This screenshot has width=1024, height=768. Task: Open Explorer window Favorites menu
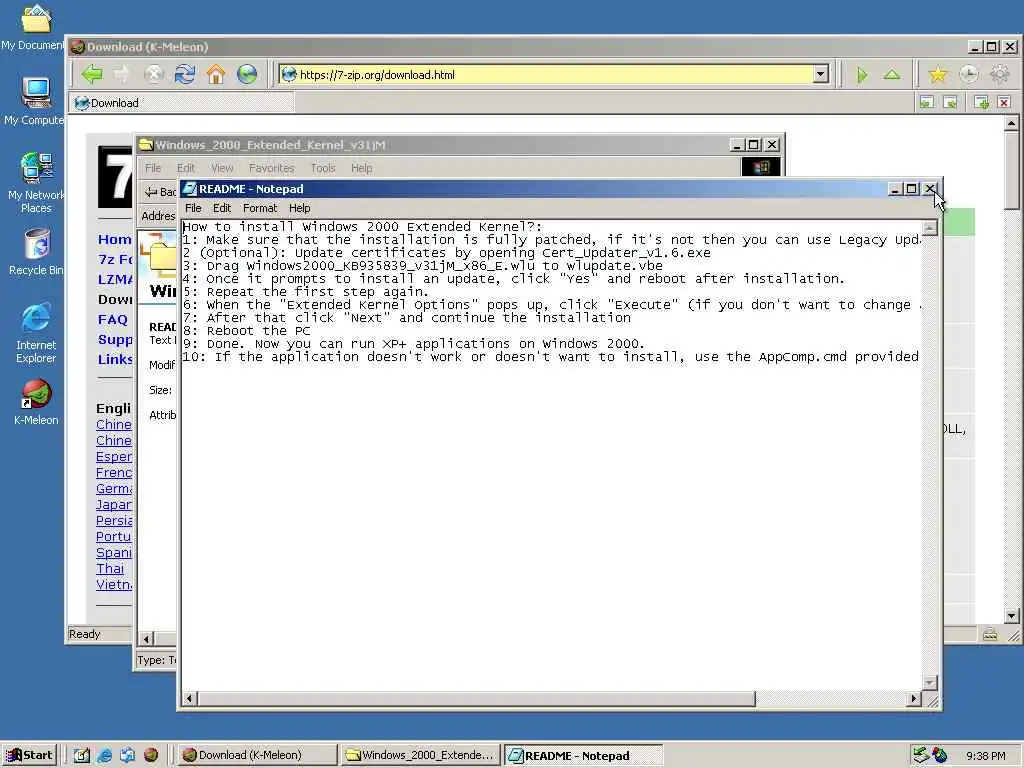[272, 168]
